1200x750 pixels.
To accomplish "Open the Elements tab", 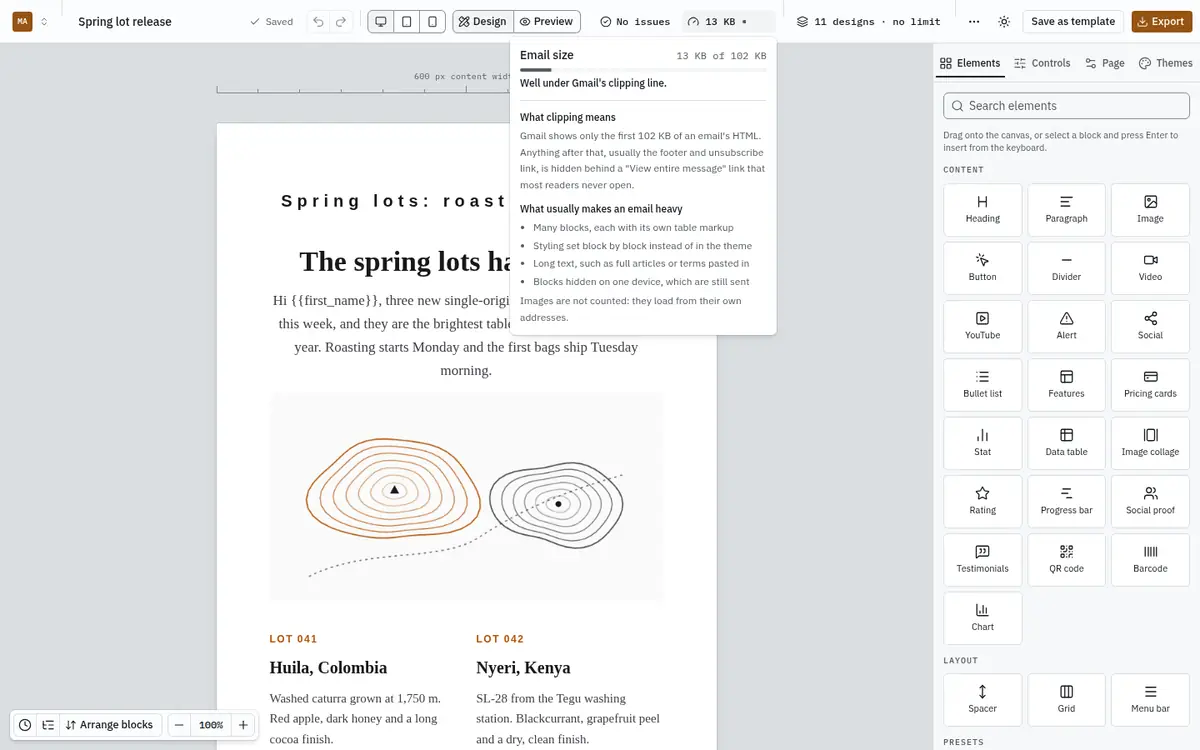I will [x=970, y=63].
